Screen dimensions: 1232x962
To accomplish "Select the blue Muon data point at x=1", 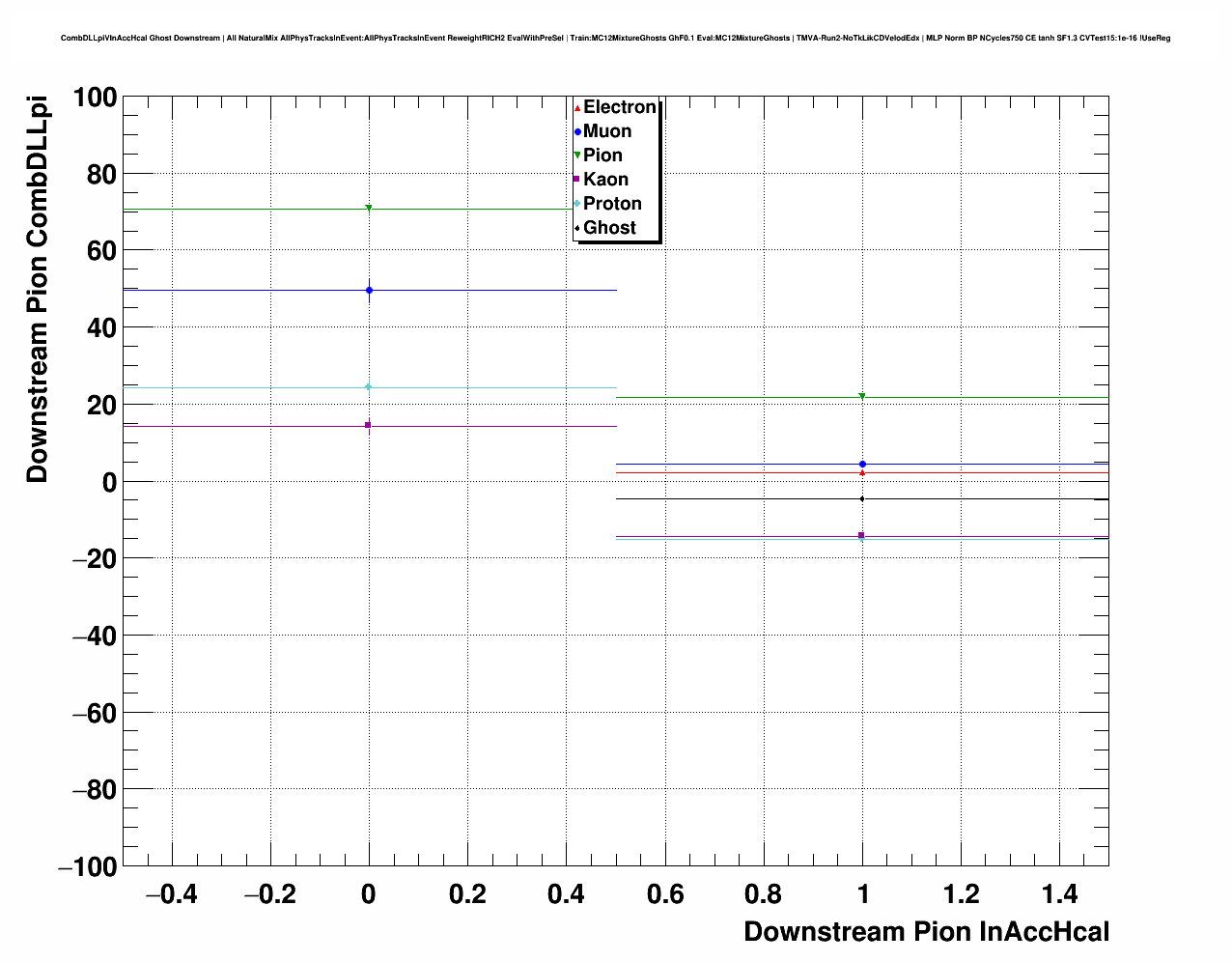I will [x=862, y=465].
